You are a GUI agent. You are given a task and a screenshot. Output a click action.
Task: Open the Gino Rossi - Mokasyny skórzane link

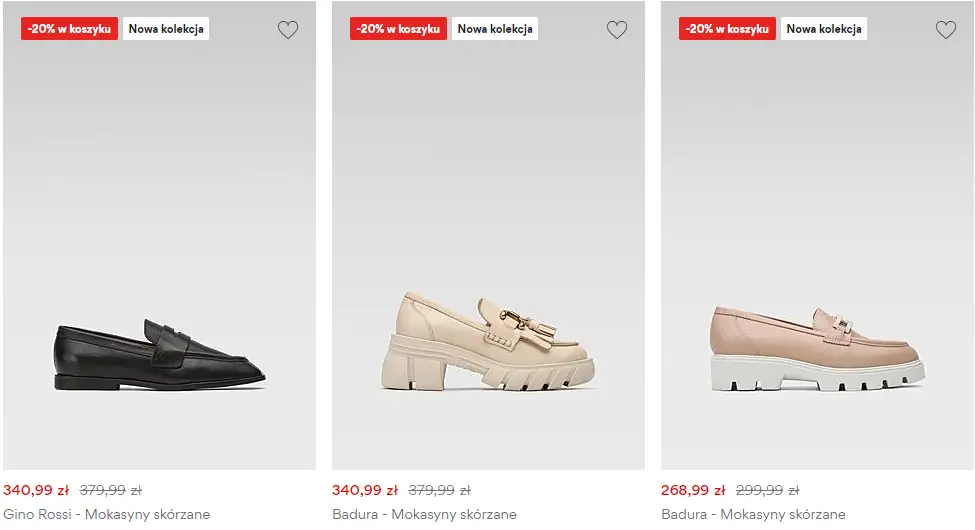pyautogui.click(x=107, y=515)
